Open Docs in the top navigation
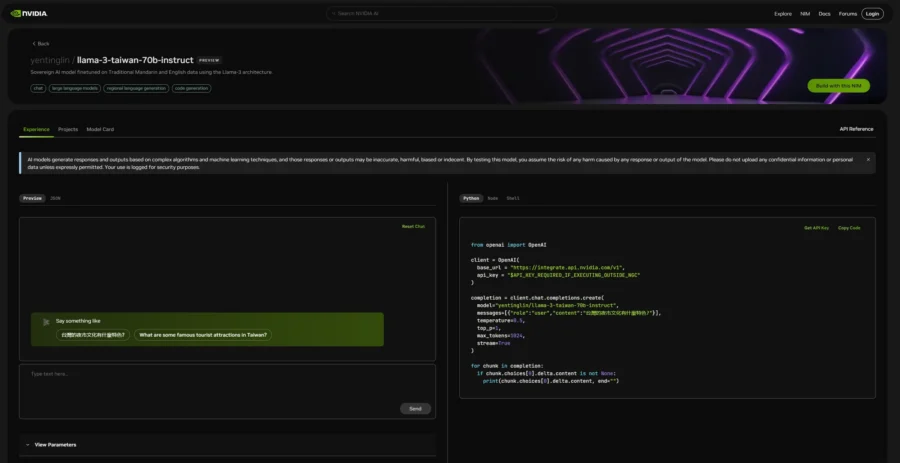The width and height of the screenshot is (900, 463). (824, 14)
